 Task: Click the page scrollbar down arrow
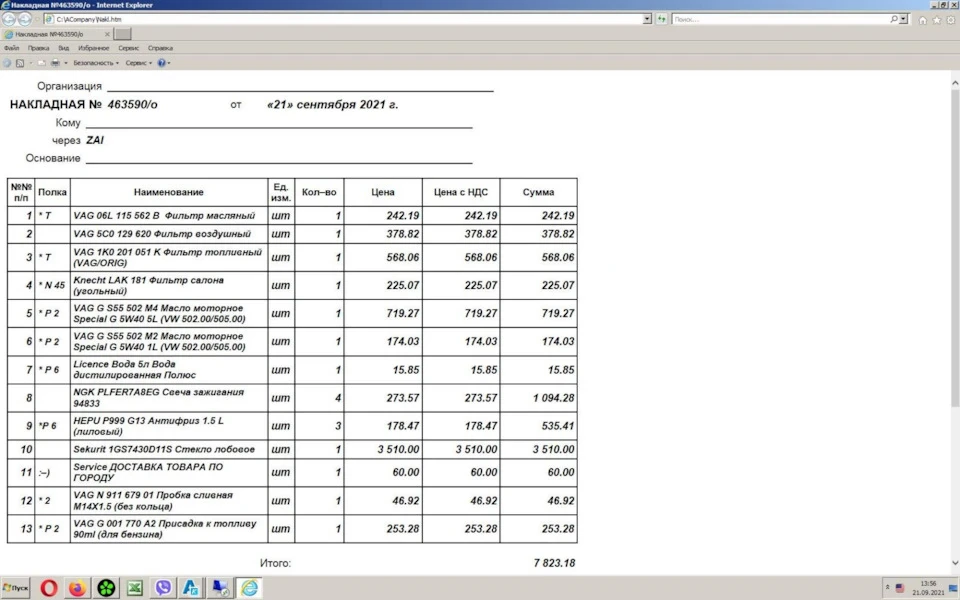(x=955, y=563)
